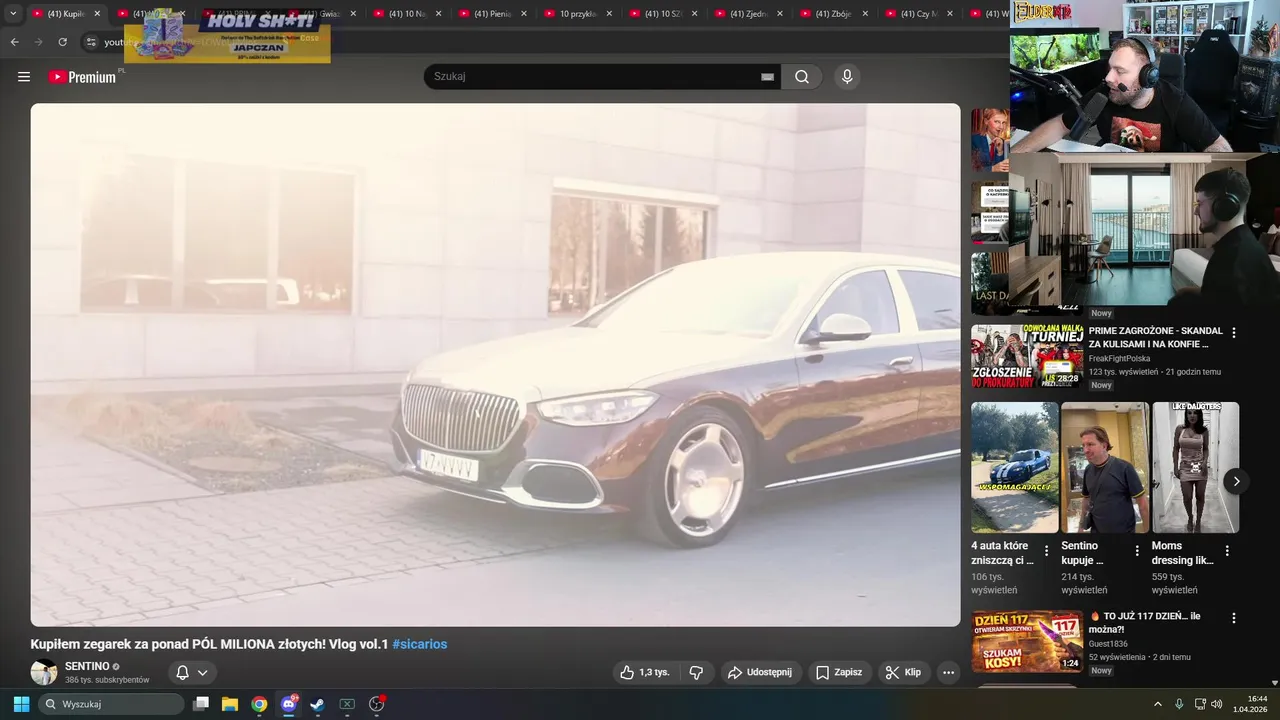Viewport: 1280px width, 720px height.
Task: Click the search magnifier button
Action: point(802,77)
